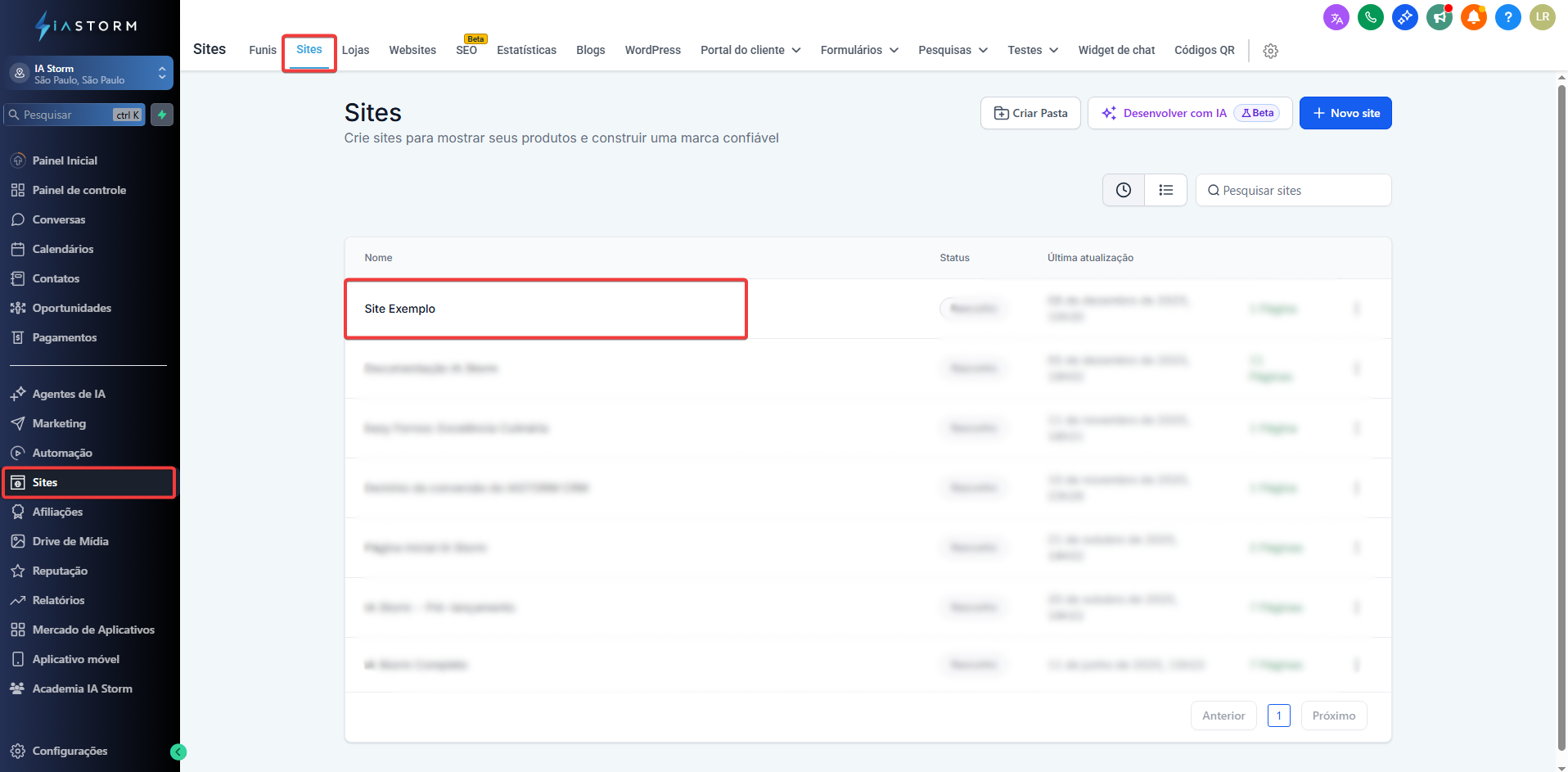Open the Funis tab
The width and height of the screenshot is (1568, 772).
[263, 50]
